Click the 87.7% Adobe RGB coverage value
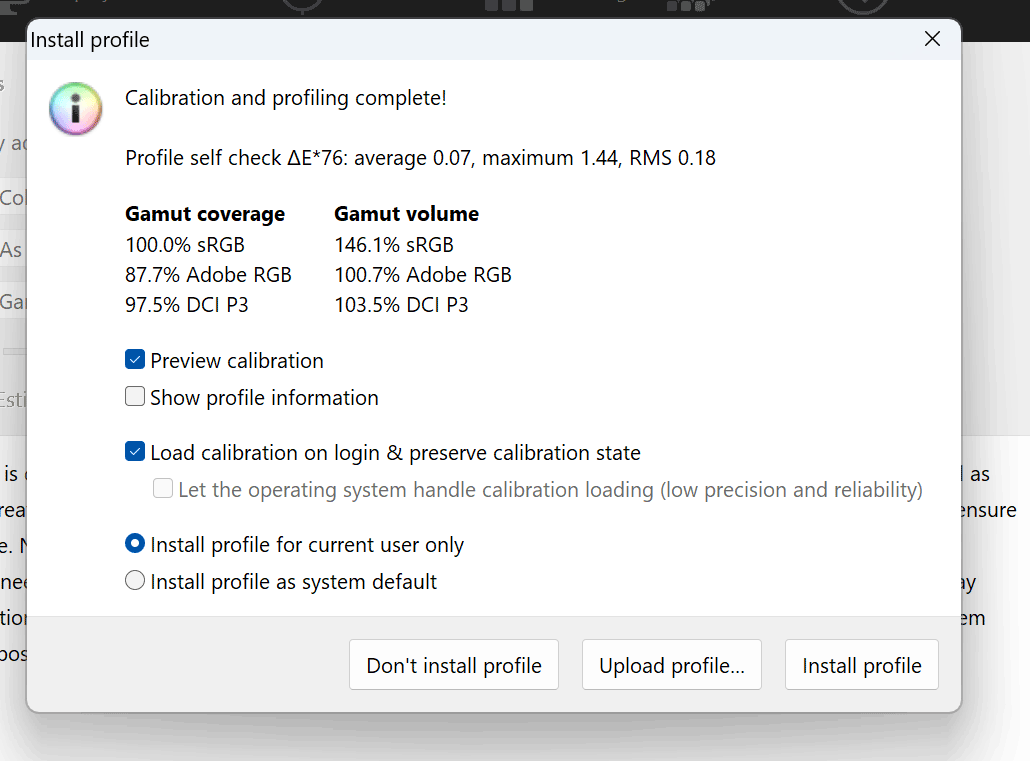The width and height of the screenshot is (1030, 761). click(208, 275)
